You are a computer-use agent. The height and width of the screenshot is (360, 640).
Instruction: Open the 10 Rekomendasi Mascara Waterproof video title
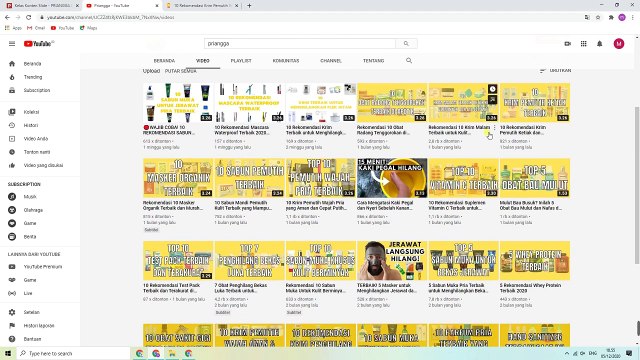242,130
